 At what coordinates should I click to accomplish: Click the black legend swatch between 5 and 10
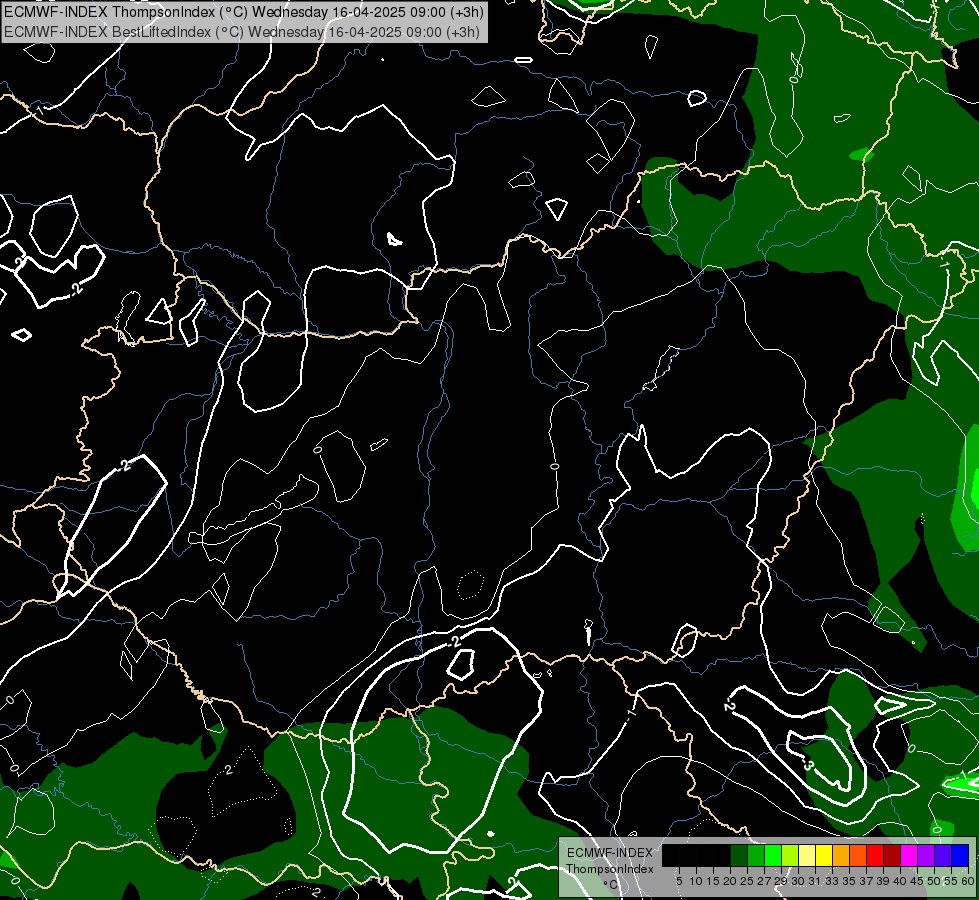pos(688,855)
